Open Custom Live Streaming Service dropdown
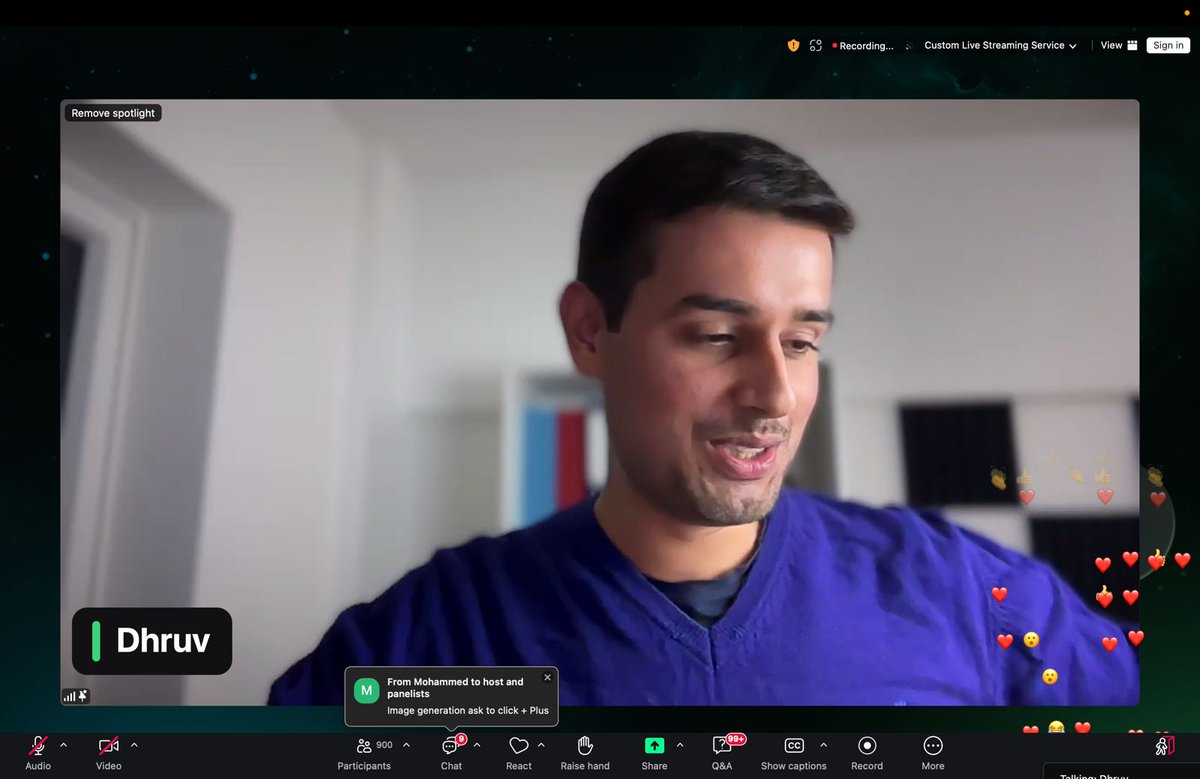The width and height of the screenshot is (1200, 779). [1000, 45]
